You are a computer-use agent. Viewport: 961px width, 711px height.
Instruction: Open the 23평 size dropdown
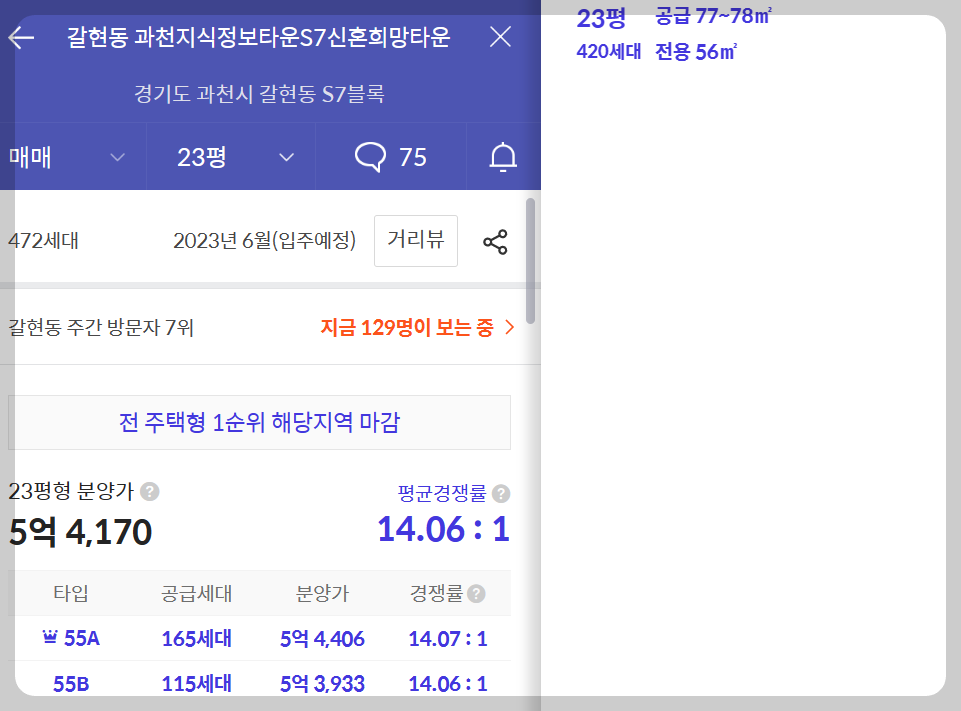231,157
